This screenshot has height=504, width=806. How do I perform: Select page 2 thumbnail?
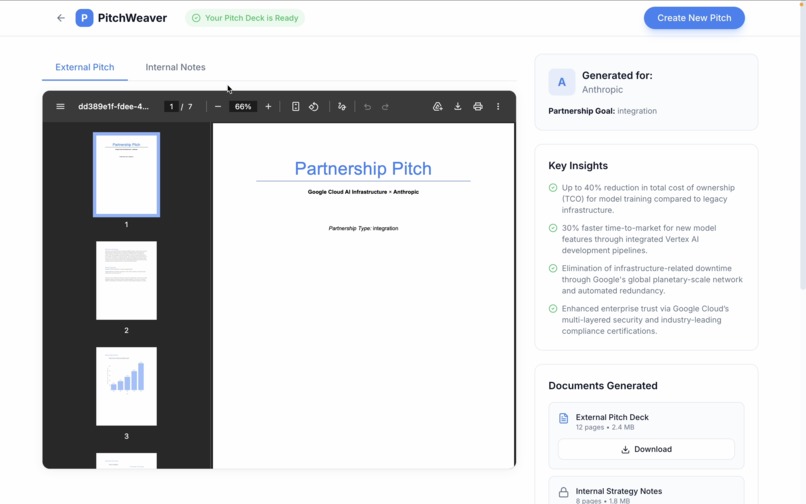tap(126, 280)
